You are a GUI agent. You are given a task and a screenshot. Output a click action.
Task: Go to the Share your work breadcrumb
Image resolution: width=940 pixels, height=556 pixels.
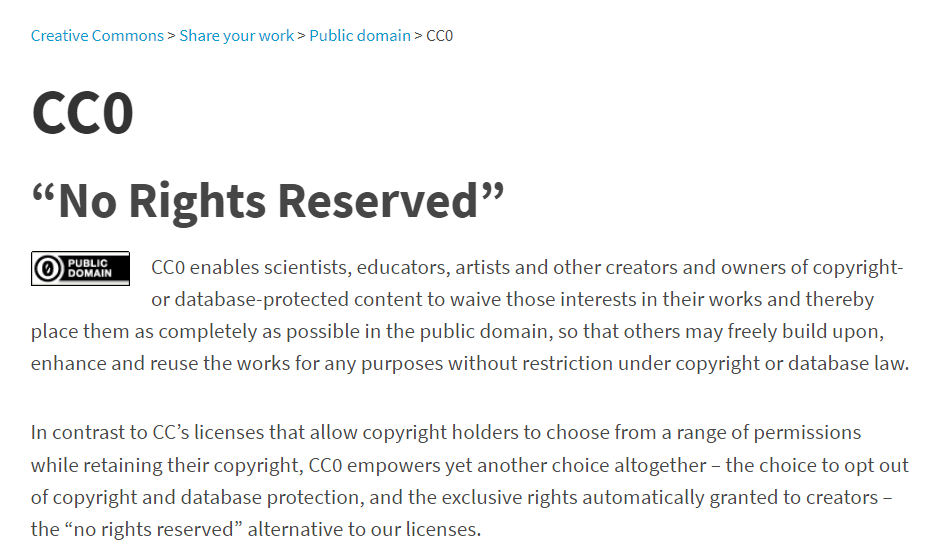pos(237,36)
